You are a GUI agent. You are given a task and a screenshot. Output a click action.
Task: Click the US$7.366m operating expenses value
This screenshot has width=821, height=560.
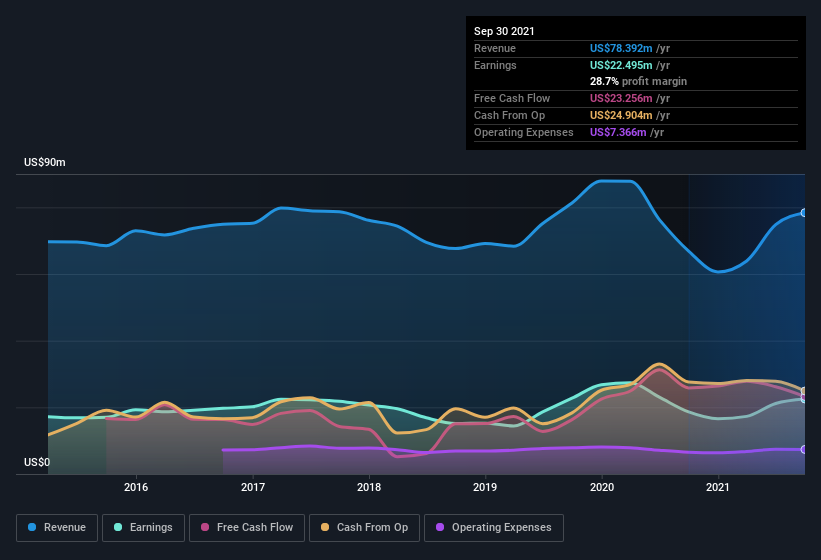tap(618, 132)
